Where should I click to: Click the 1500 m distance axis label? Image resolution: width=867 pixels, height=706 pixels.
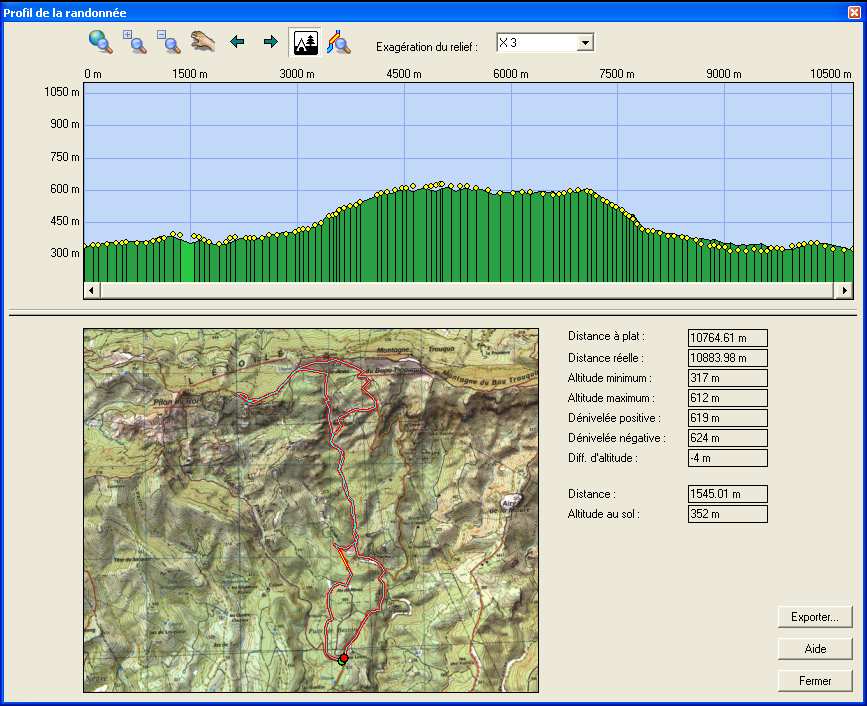190,74
